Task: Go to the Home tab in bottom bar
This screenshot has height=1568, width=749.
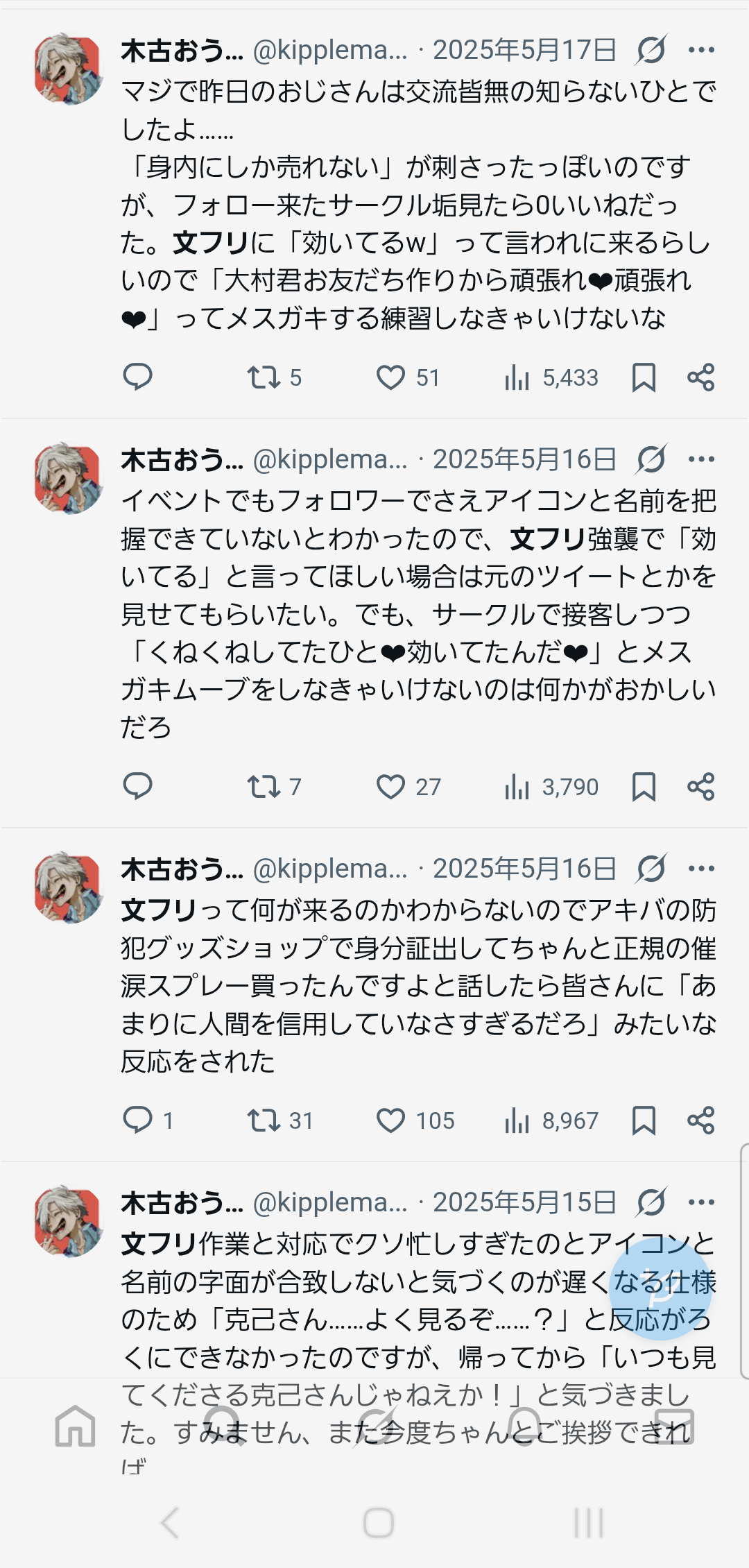Action: pyautogui.click(x=75, y=1426)
